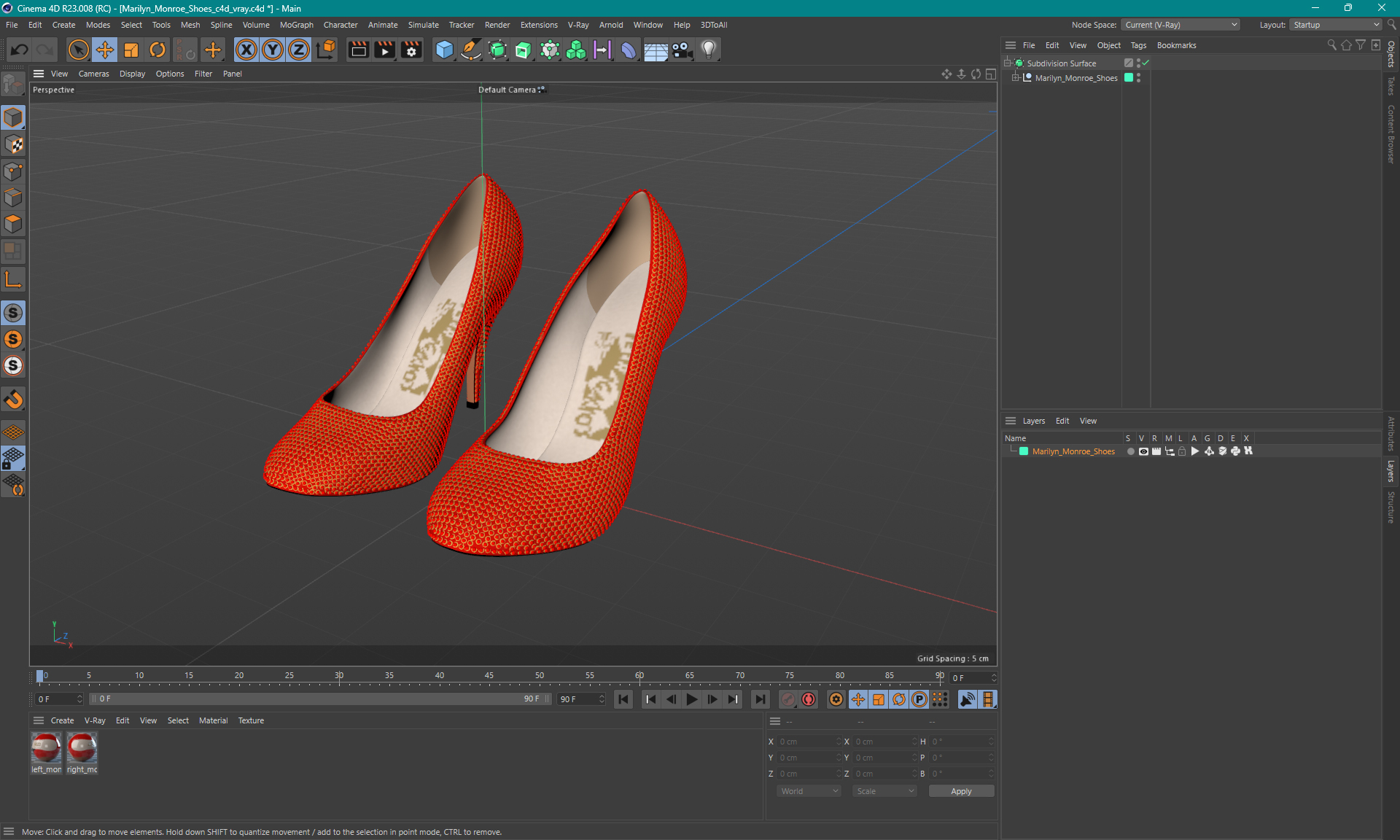Activate the Scale tool

point(130,49)
